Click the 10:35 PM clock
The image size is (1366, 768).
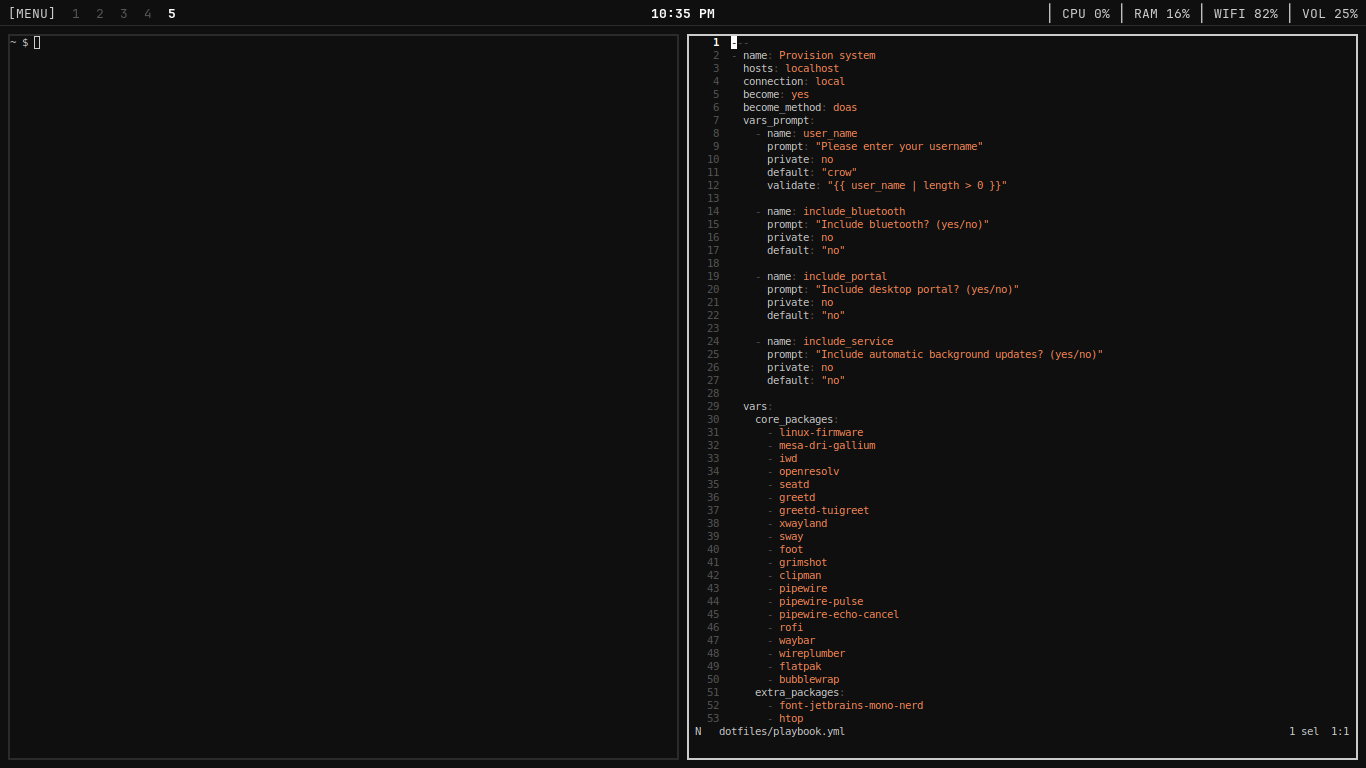[683, 14]
